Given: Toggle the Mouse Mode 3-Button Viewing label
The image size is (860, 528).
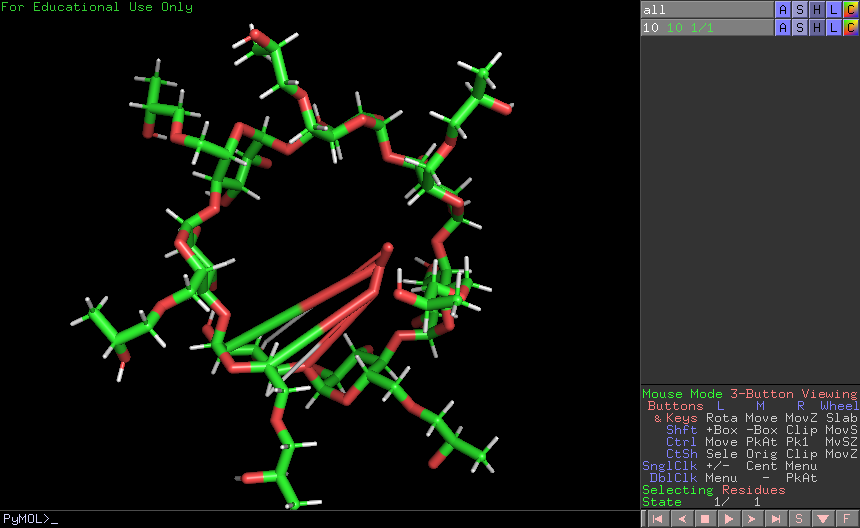Looking at the screenshot, I should tap(749, 394).
